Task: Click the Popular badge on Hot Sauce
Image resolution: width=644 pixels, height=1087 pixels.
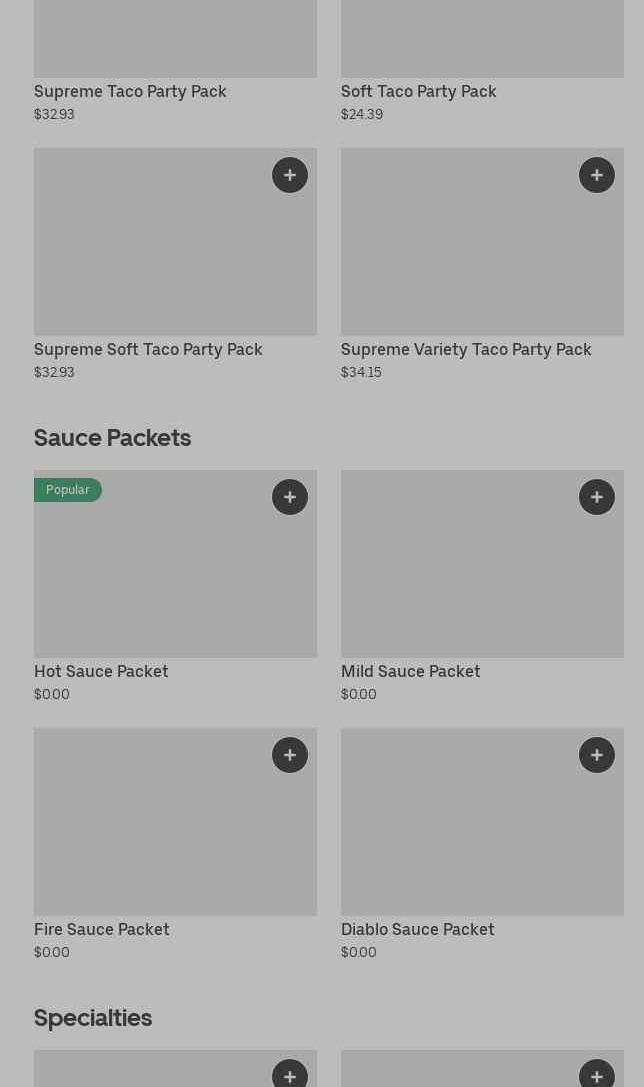Action: [x=68, y=490]
